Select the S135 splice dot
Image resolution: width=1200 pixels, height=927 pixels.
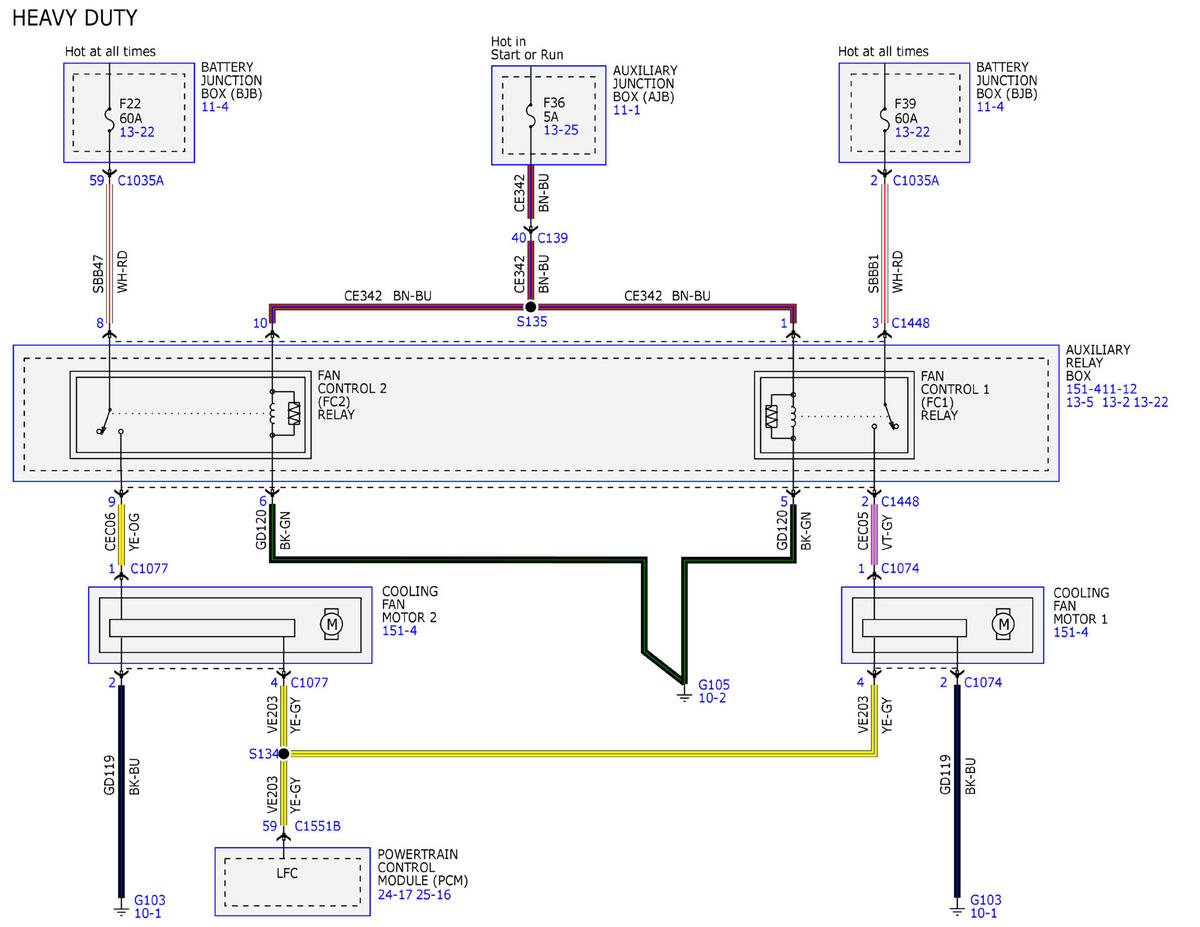coord(531,306)
